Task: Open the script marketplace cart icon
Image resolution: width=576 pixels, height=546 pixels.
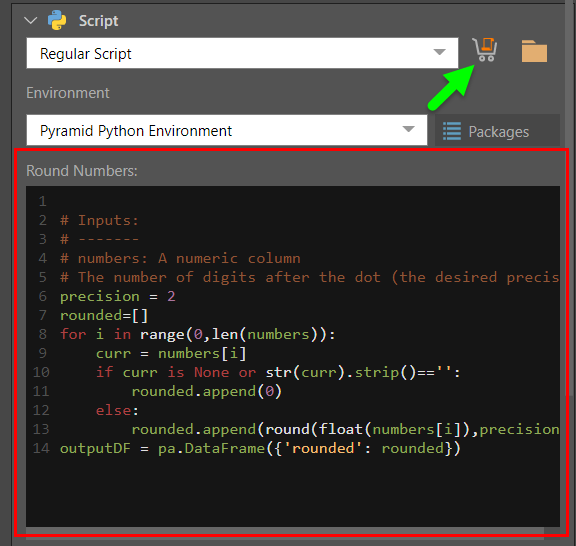Action: point(485,50)
